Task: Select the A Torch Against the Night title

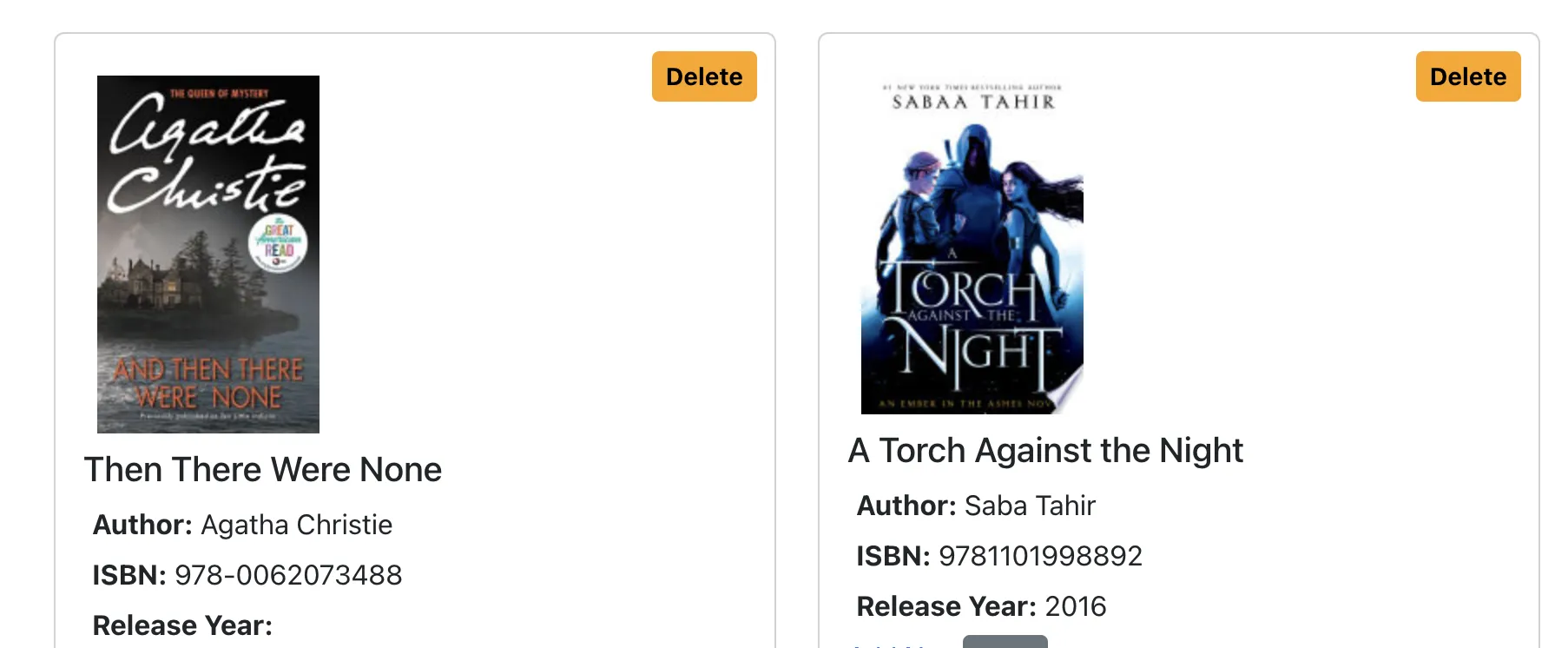Action: pyautogui.click(x=1045, y=451)
